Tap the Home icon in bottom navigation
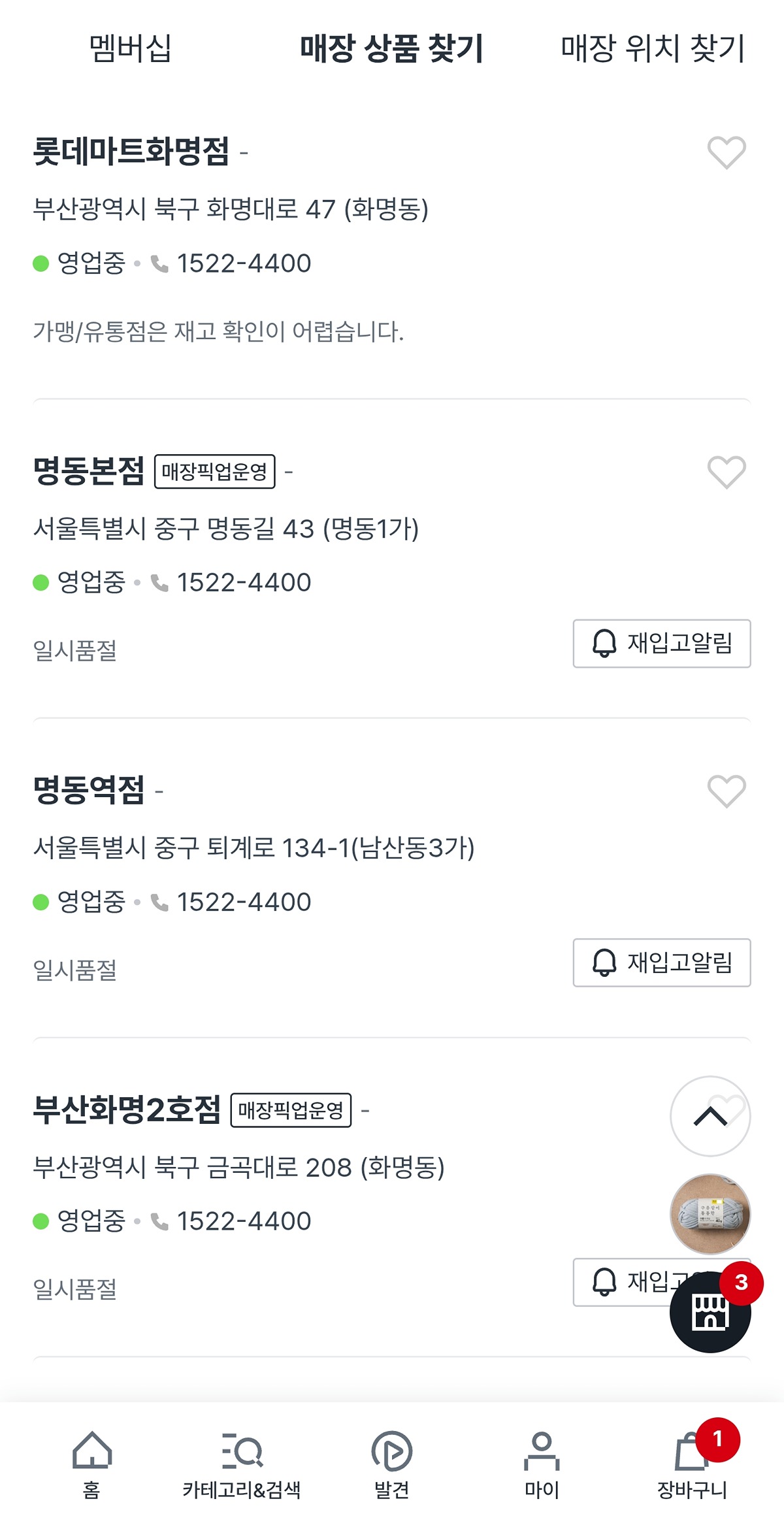The height and width of the screenshot is (1529, 784). point(91,1464)
